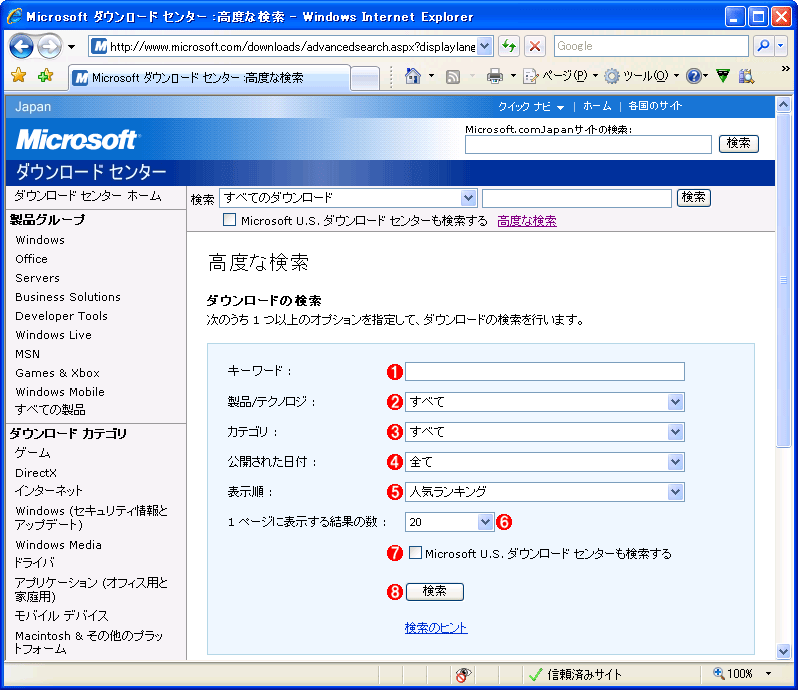The height and width of the screenshot is (690, 798).
Task: Click the Favorites Center star icon
Action: [x=19, y=75]
